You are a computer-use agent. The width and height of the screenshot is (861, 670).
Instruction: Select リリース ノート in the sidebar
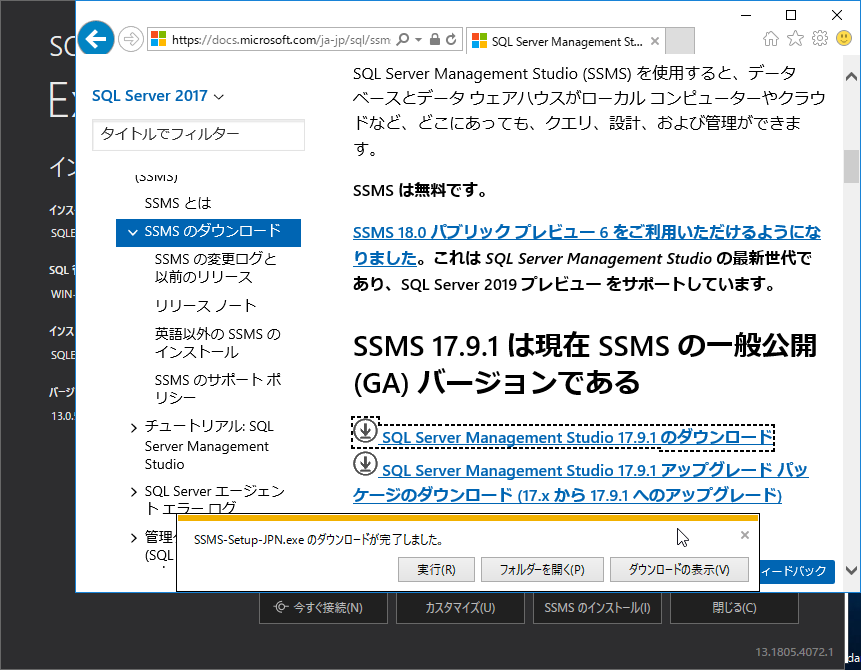[x=205, y=306]
